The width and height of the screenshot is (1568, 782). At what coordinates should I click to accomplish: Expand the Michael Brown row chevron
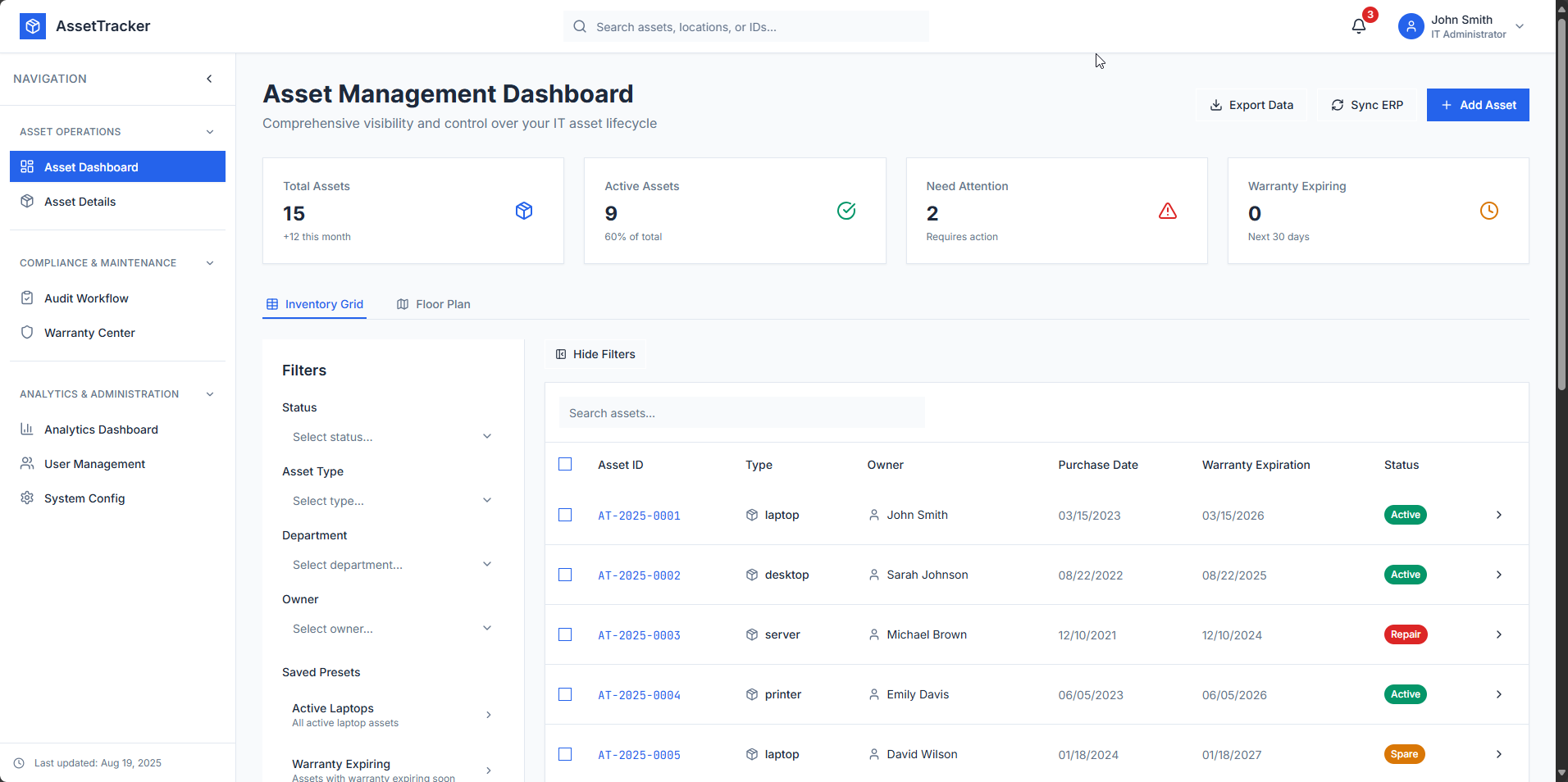tap(1499, 634)
